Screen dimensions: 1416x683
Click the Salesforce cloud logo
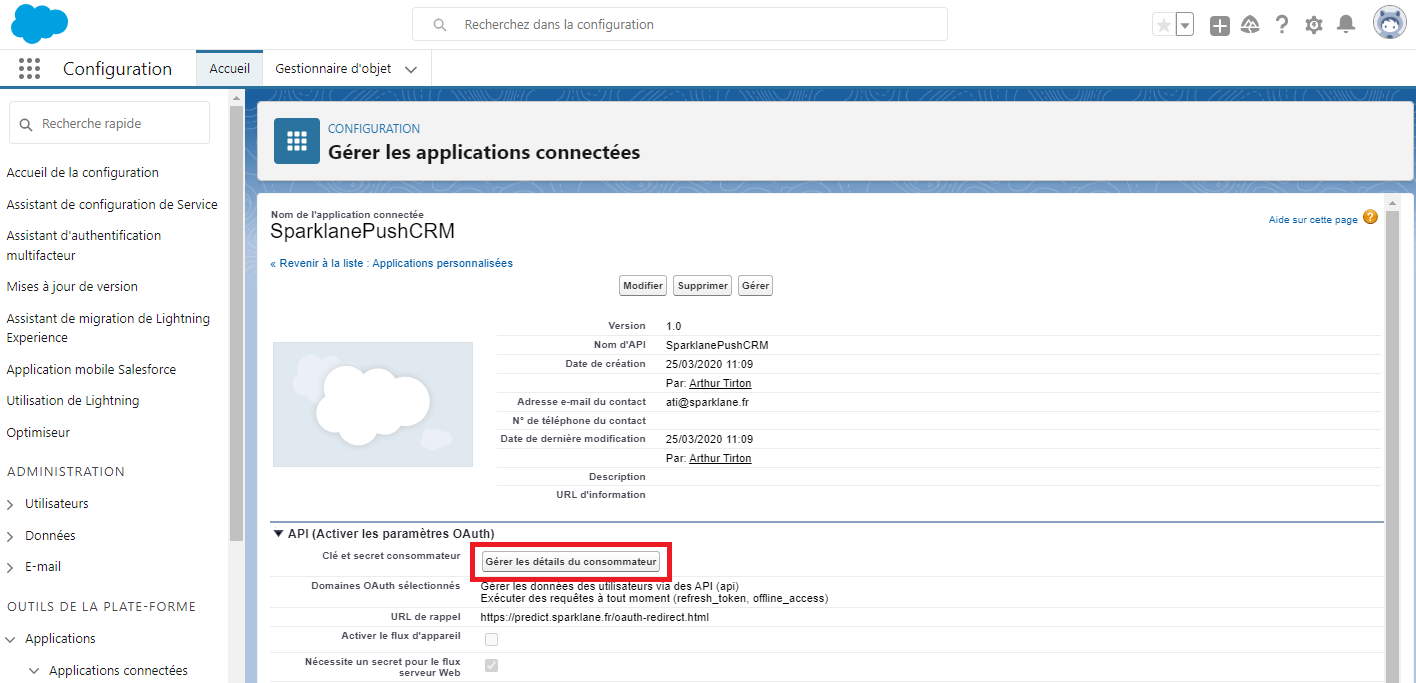(40, 24)
